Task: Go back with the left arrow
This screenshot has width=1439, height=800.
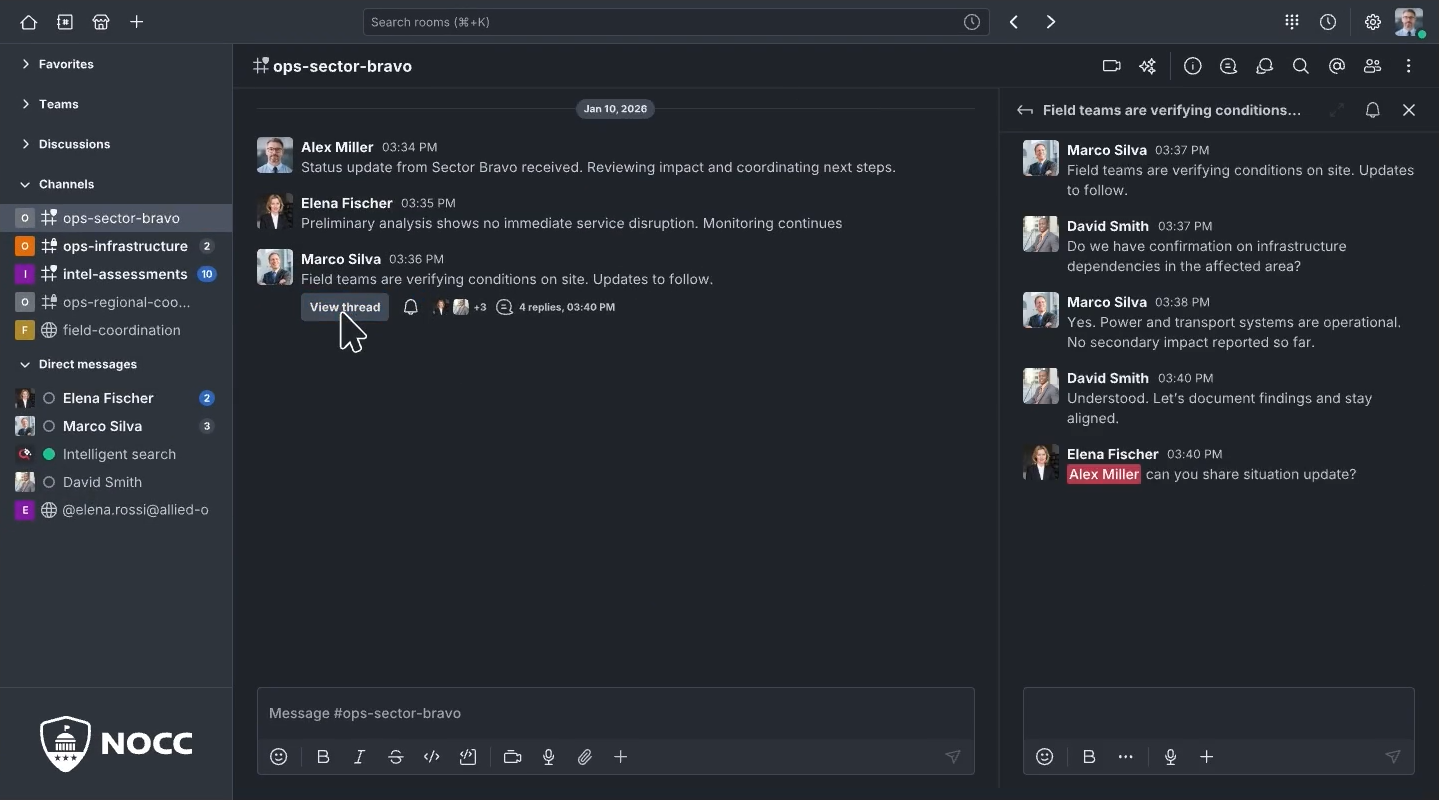Action: (x=1014, y=22)
